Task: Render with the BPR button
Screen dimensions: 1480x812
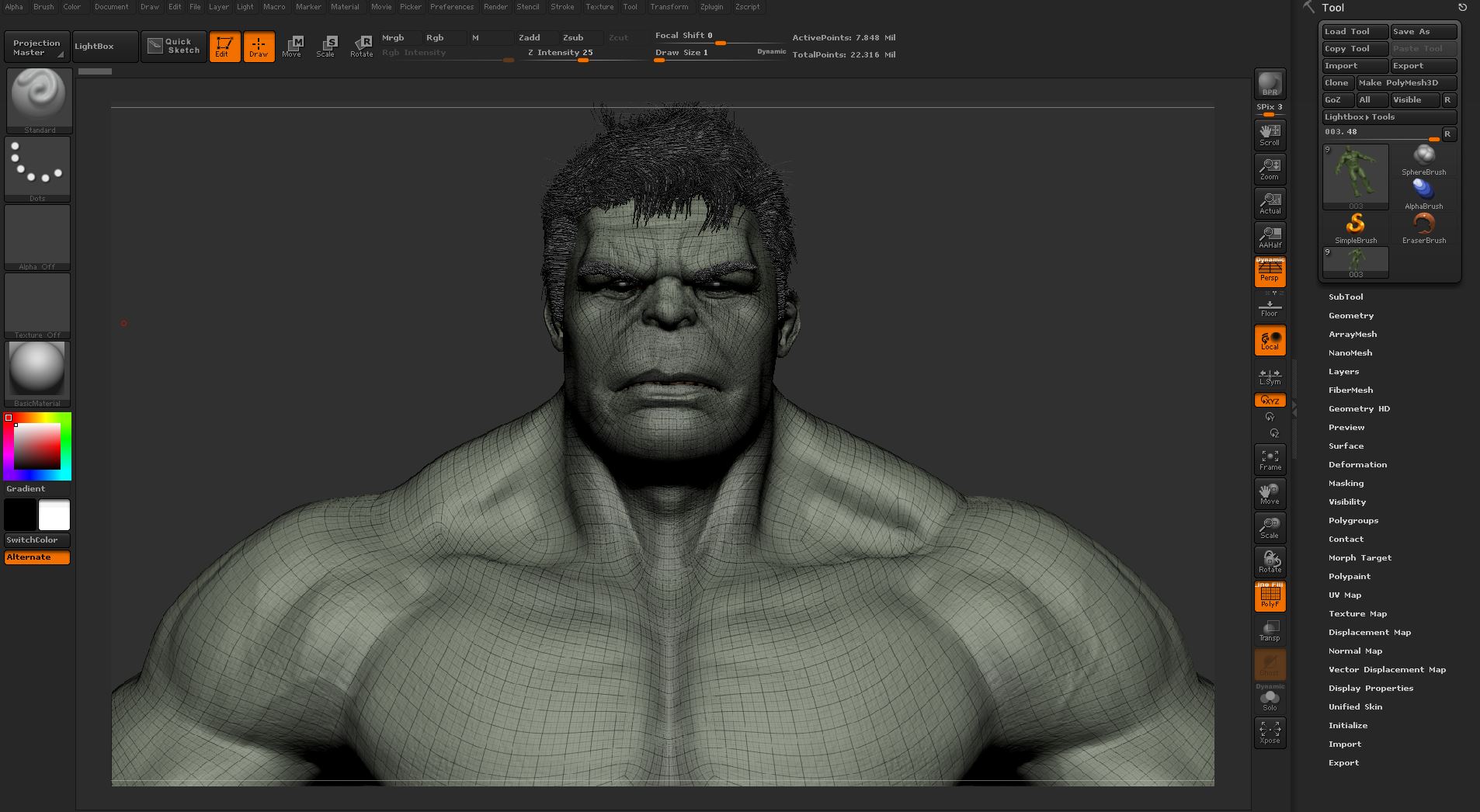Action: tap(1270, 84)
